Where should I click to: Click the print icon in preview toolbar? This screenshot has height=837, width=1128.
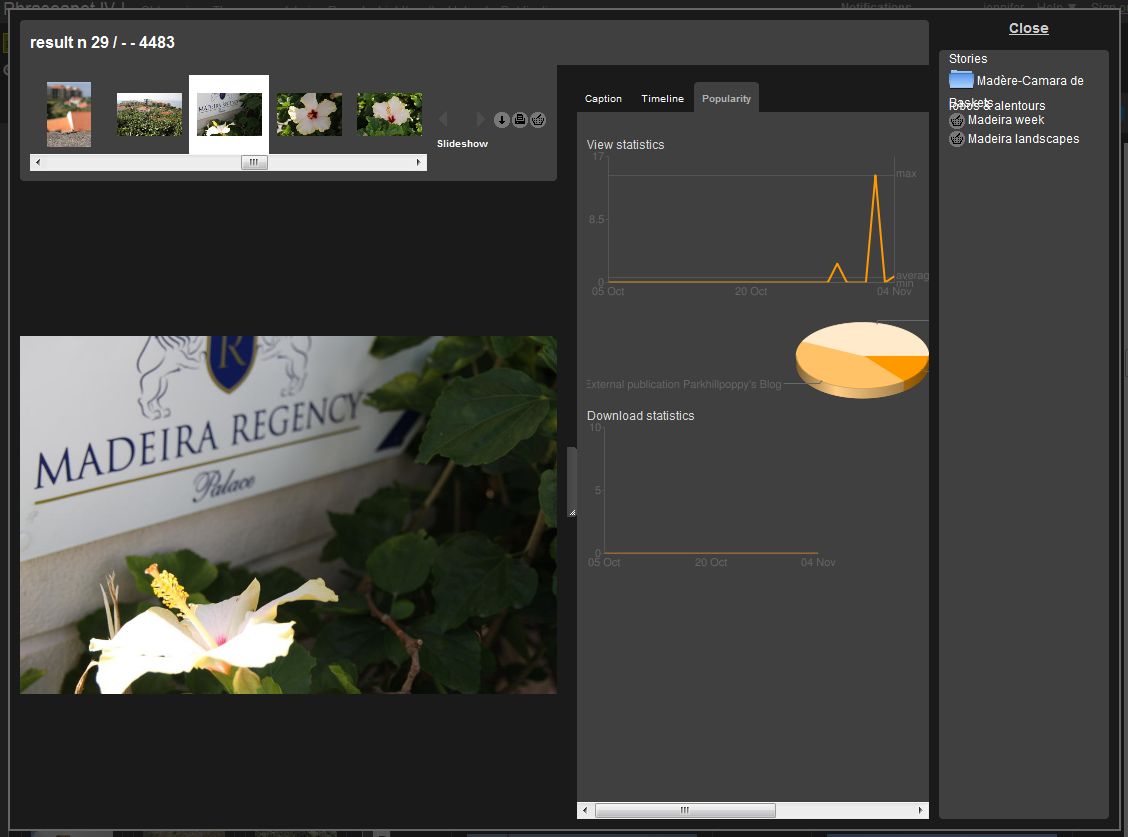pyautogui.click(x=520, y=120)
